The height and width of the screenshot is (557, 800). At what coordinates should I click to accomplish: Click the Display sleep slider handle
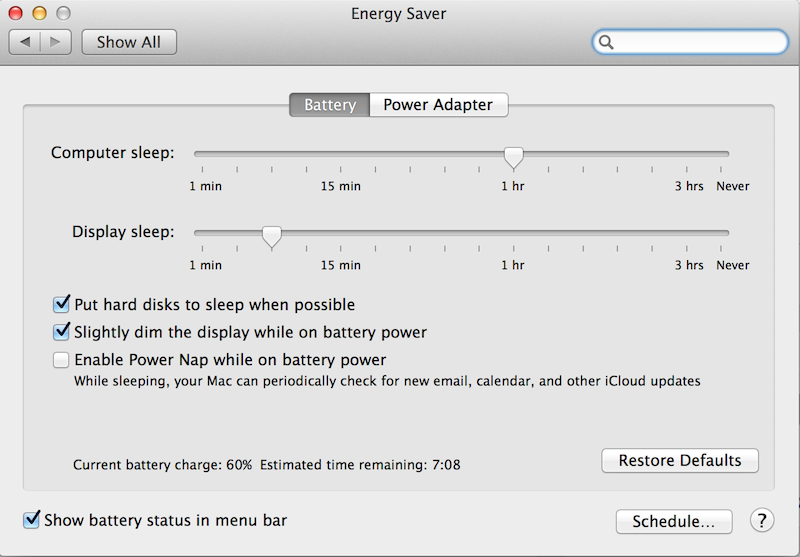pos(271,235)
